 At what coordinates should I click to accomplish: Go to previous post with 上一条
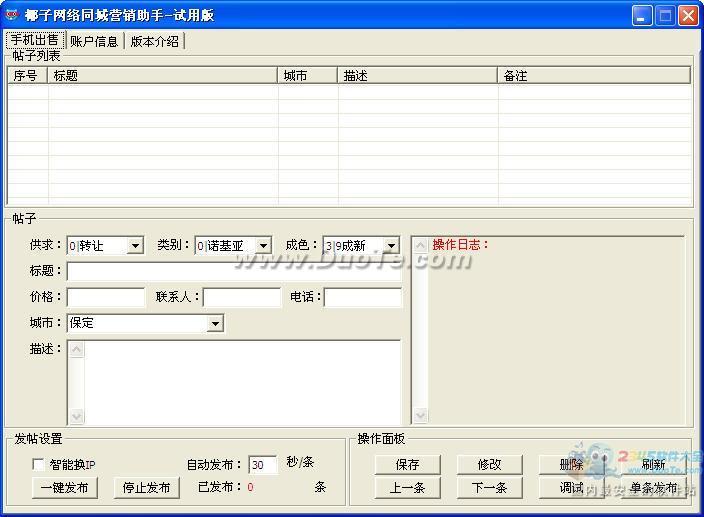(x=408, y=488)
